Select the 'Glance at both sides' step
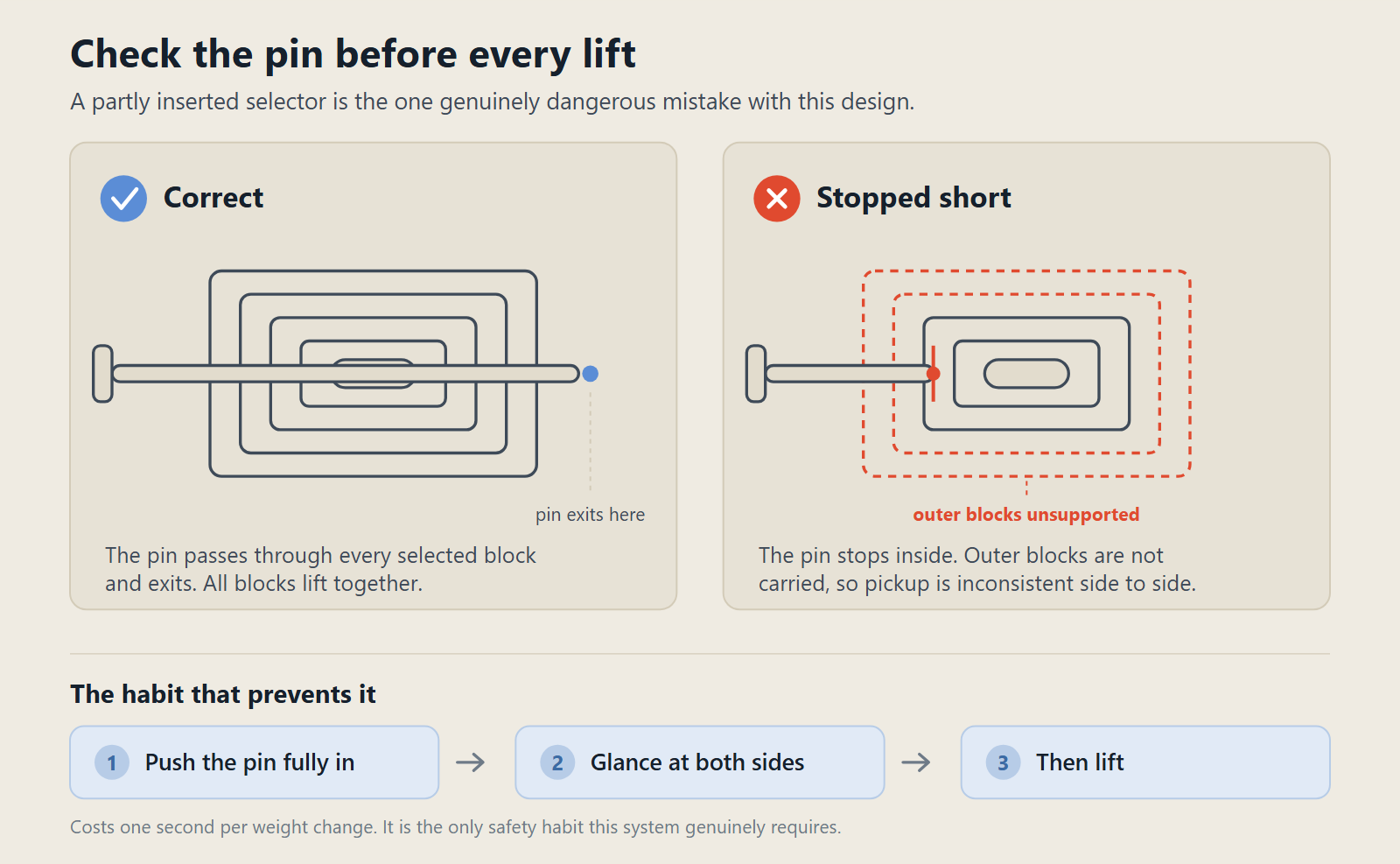1400x864 pixels. 700,762
